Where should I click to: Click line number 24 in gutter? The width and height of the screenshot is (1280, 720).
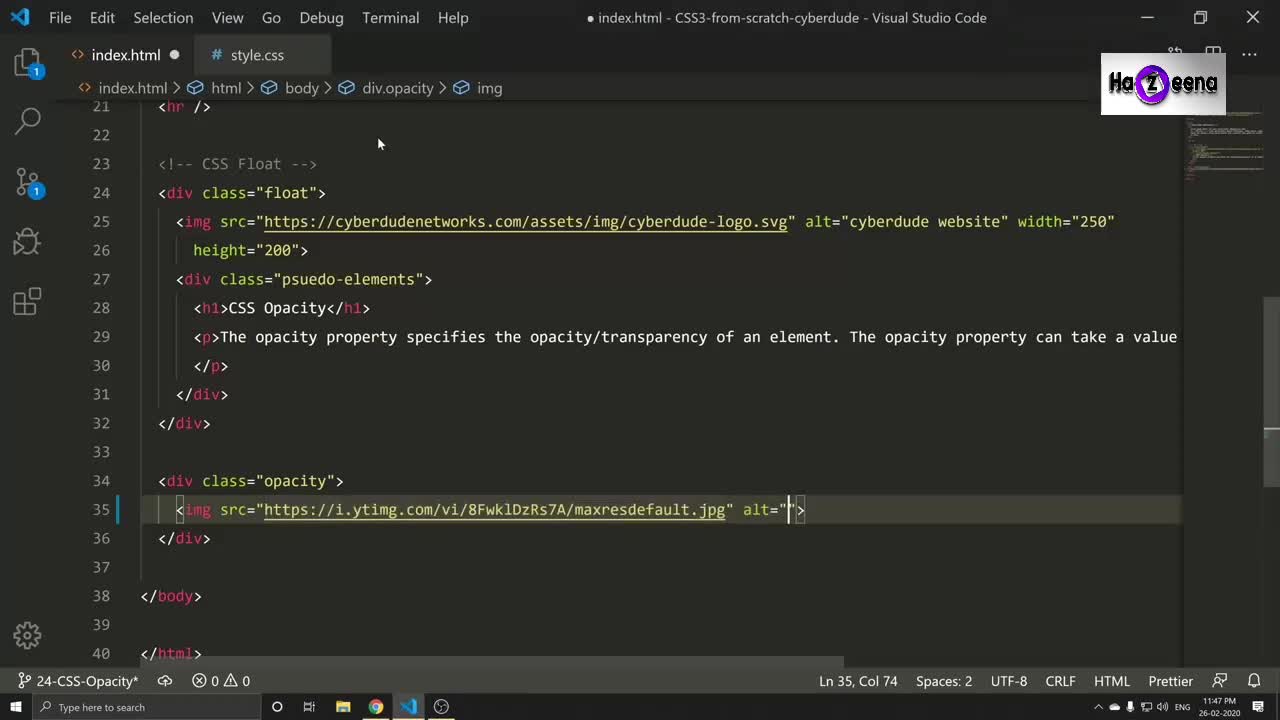point(101,193)
